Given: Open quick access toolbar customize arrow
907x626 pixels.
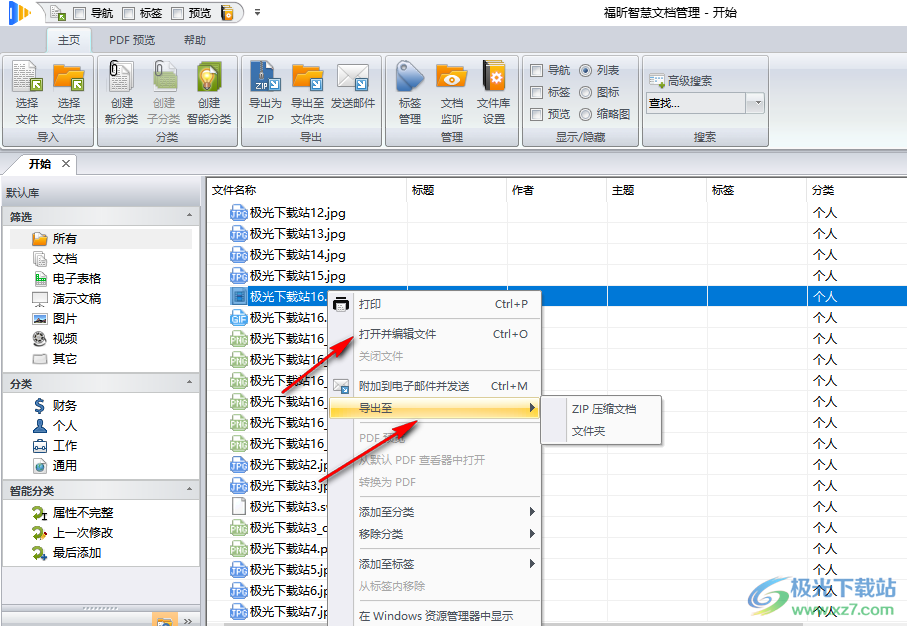Looking at the screenshot, I should click(257, 12).
